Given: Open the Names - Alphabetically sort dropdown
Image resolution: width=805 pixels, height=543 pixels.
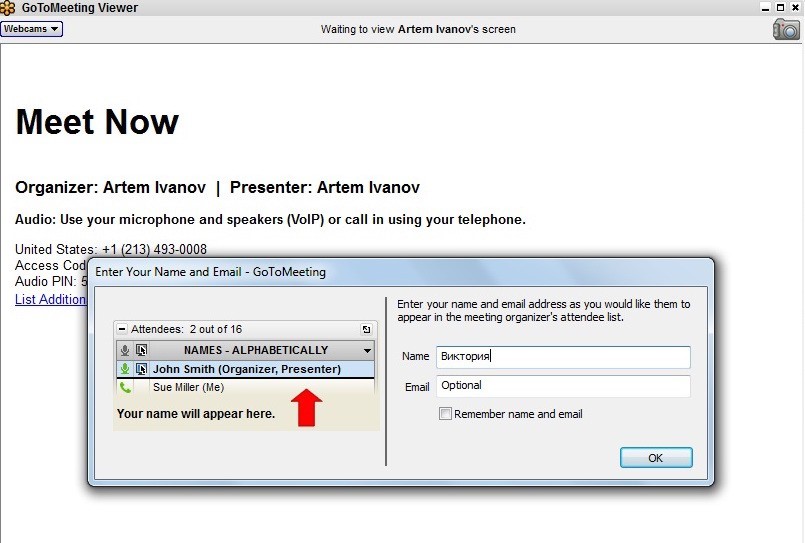Looking at the screenshot, I should click(367, 351).
